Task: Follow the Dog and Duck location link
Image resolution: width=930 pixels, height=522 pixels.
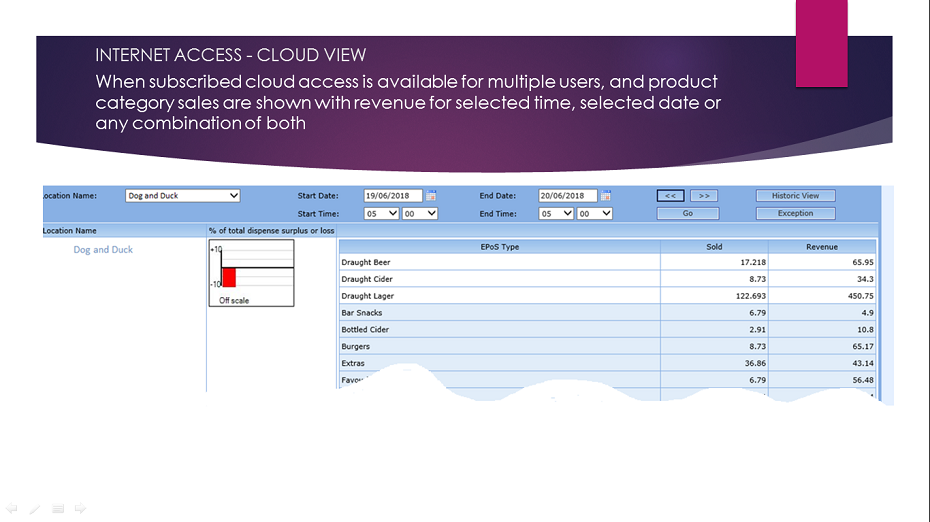Action: [103, 250]
